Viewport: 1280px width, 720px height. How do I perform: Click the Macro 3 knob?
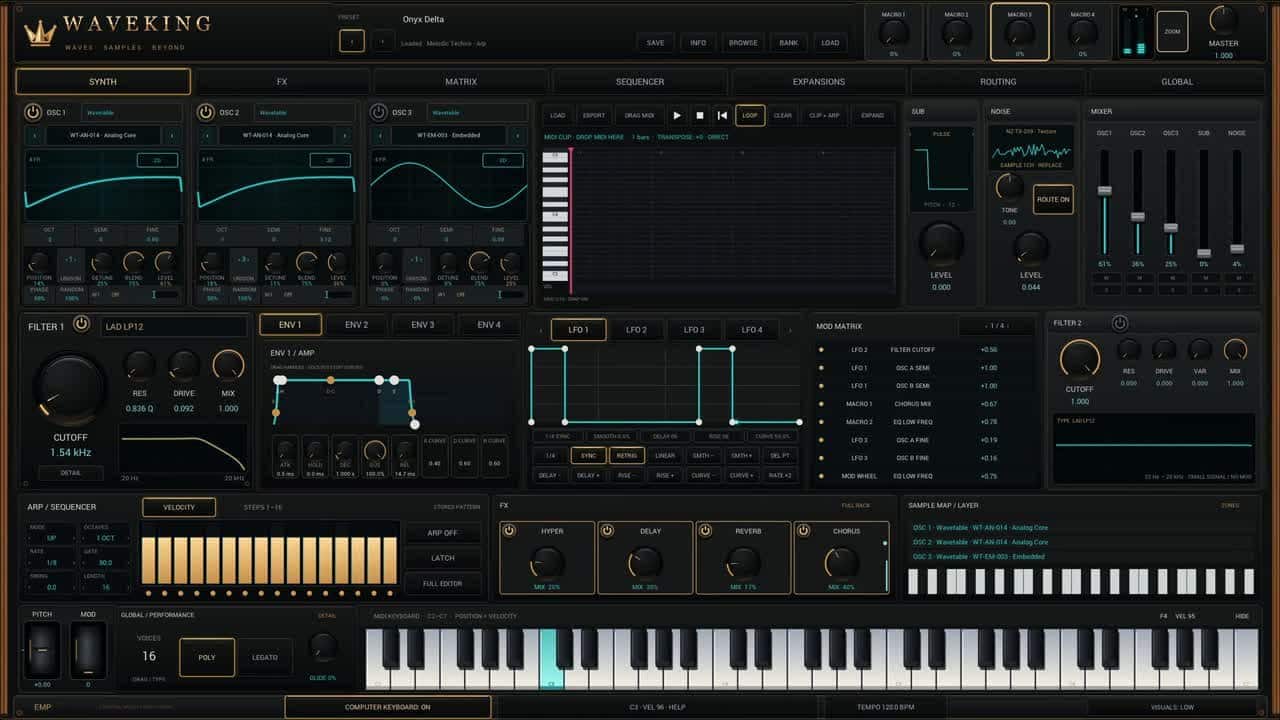(1019, 33)
